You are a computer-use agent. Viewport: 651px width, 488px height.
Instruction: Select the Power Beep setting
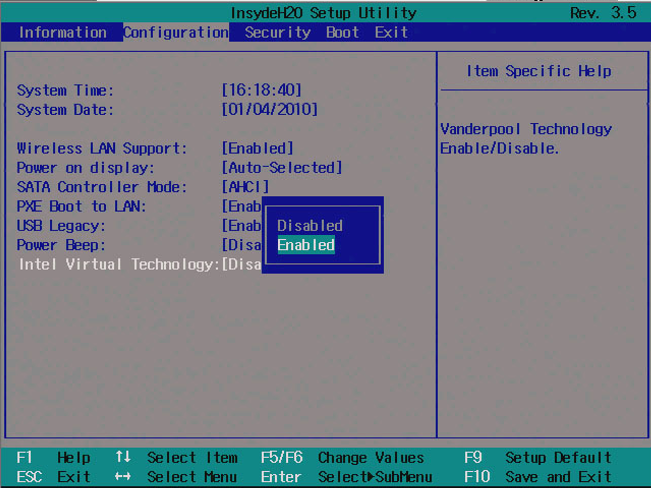[61, 245]
